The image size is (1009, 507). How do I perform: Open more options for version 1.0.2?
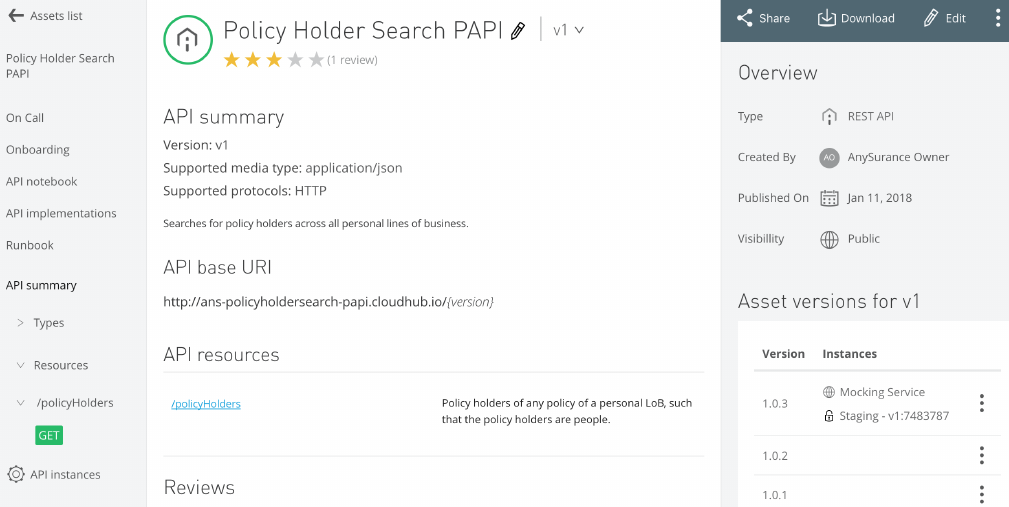981,456
